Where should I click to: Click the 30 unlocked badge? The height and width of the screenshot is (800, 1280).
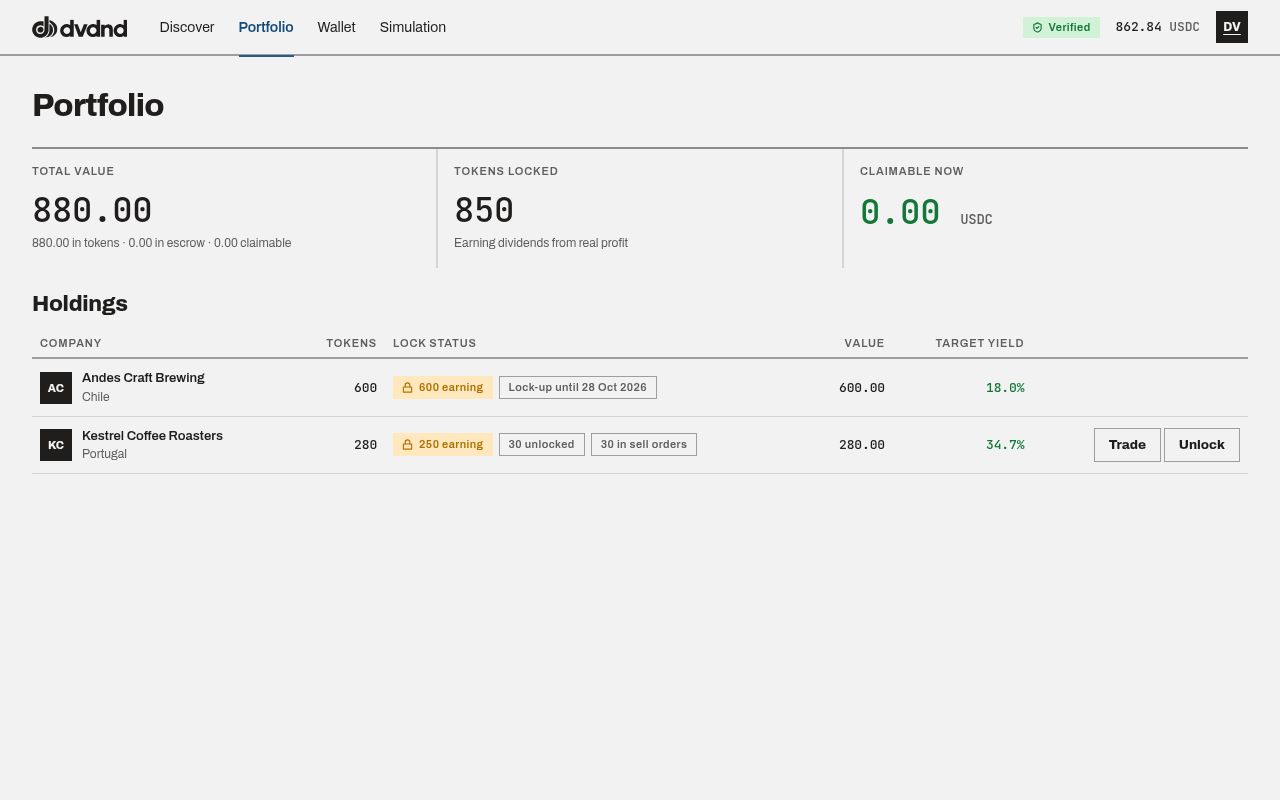(542, 445)
